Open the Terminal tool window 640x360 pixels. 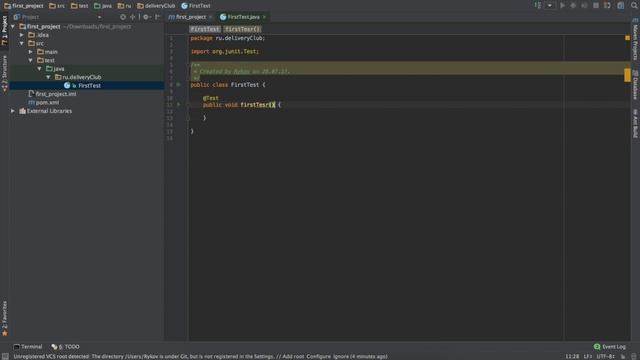point(28,347)
